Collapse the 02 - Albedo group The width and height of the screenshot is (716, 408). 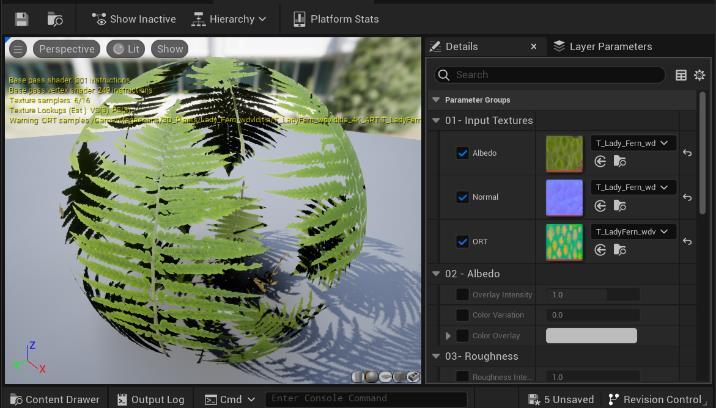(436, 274)
